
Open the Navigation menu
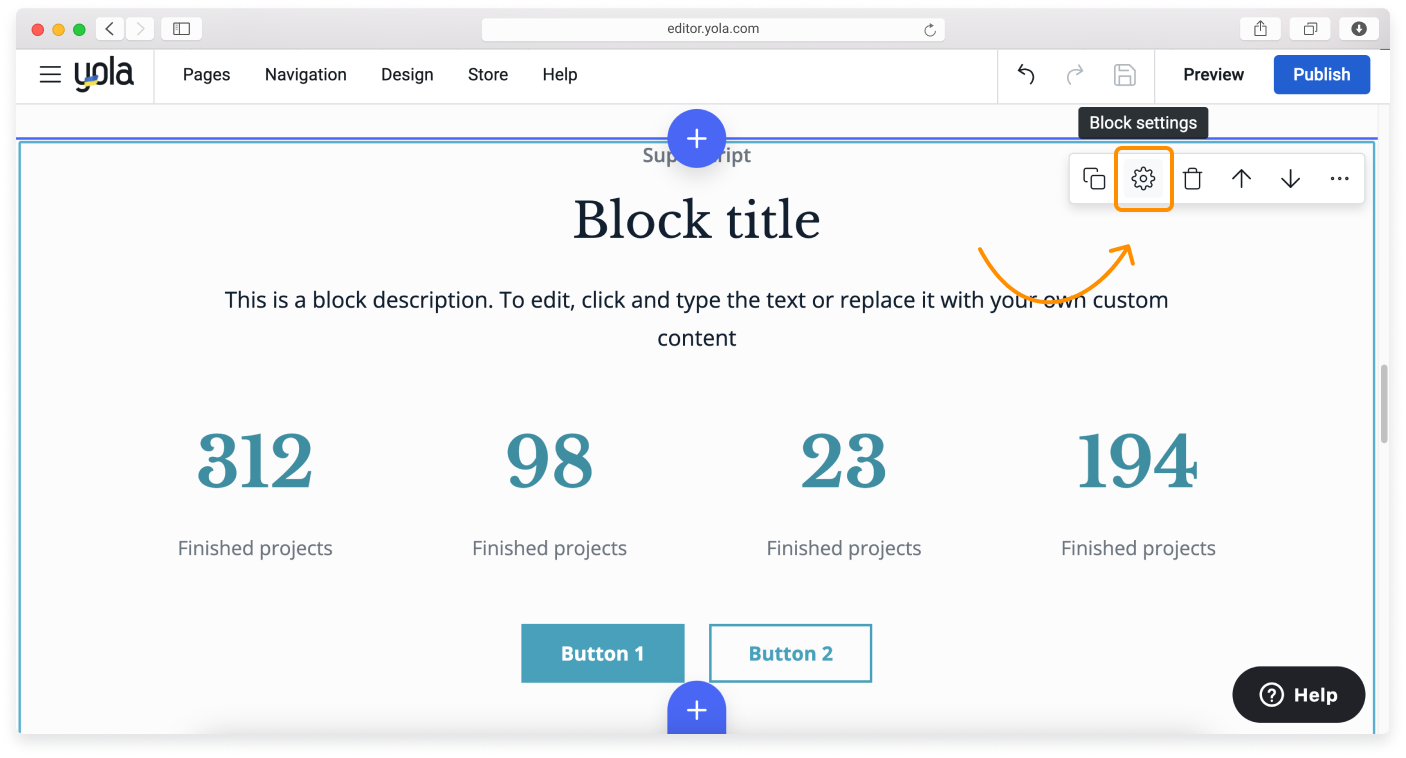click(x=305, y=75)
